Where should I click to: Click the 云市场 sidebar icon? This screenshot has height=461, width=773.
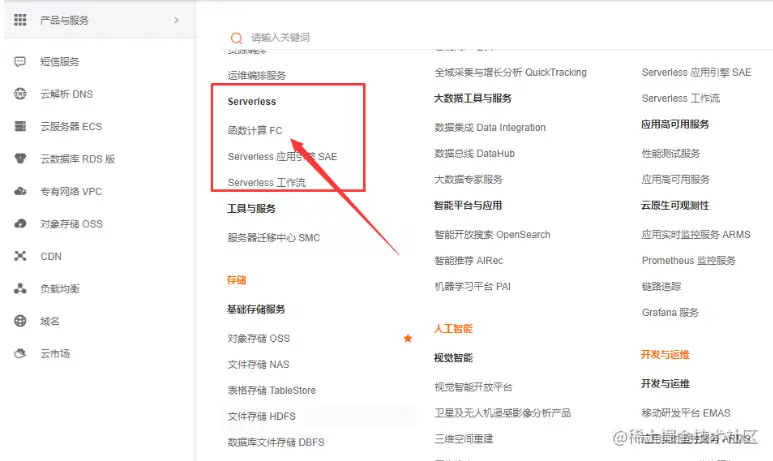[20, 354]
